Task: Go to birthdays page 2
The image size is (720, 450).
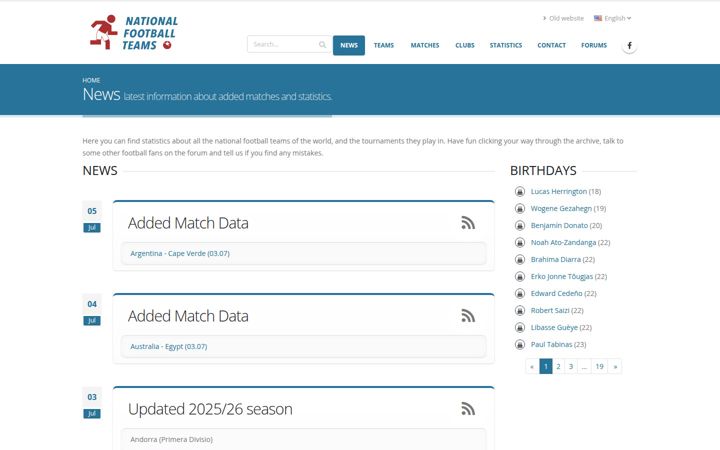Action: [558, 366]
